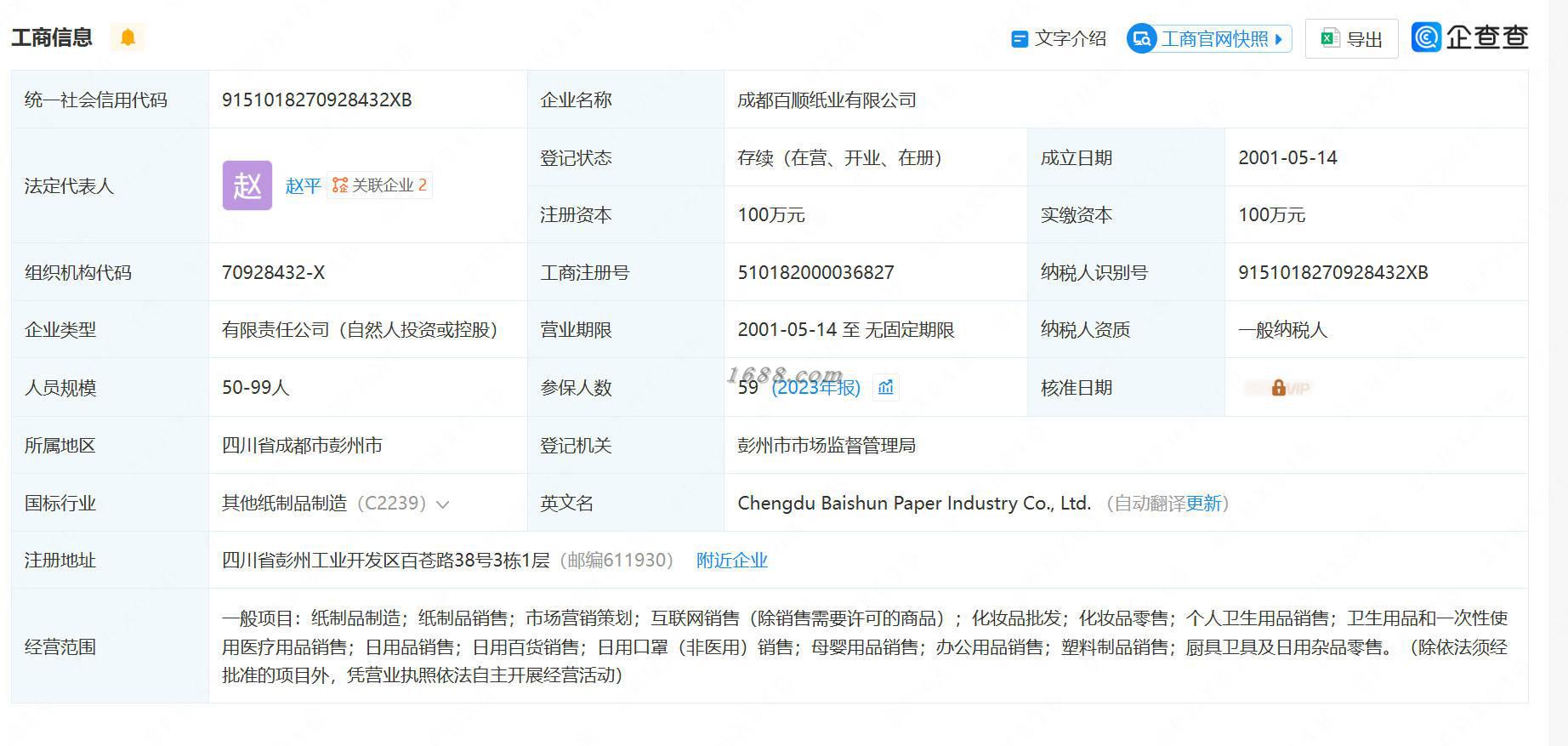Select registered address 四川省彭州工业开发区百苍路38号
The height and width of the screenshot is (746, 1568).
click(386, 561)
